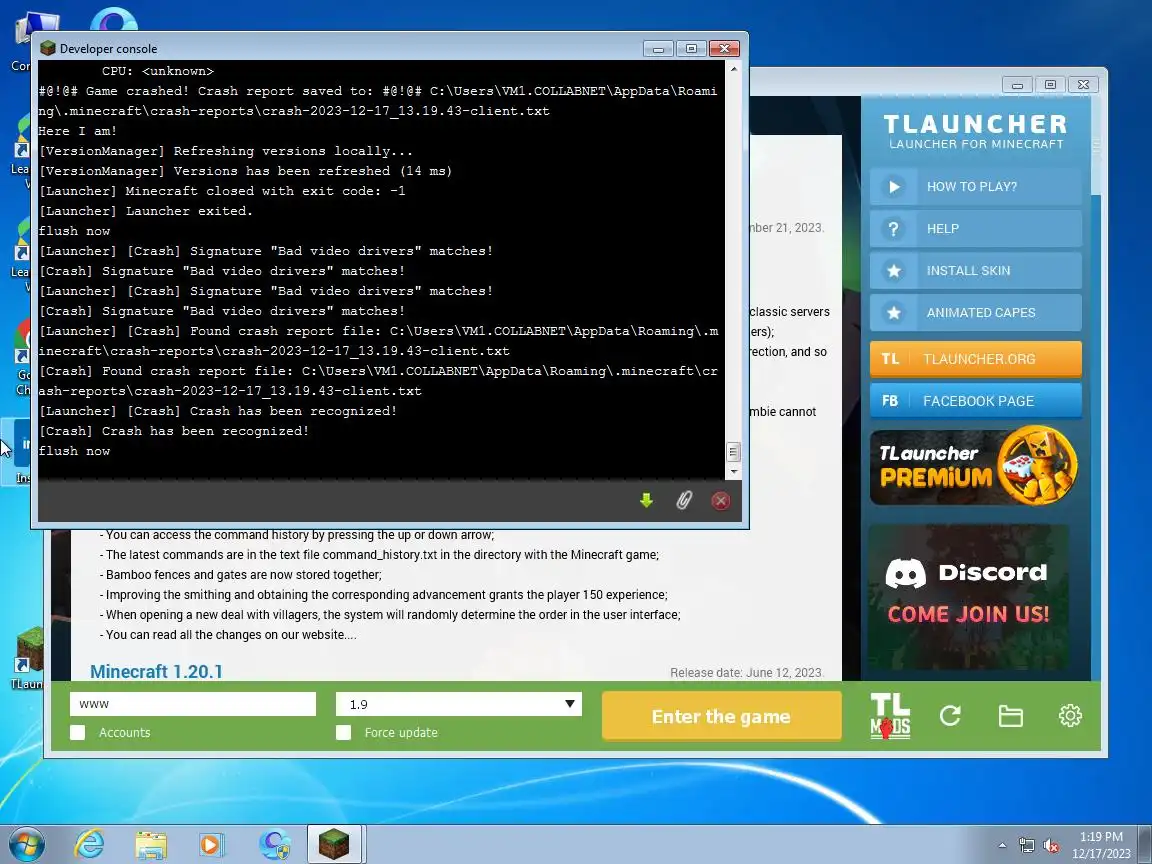
Task: Click the "Here I am!" console line
Action: [x=78, y=131]
